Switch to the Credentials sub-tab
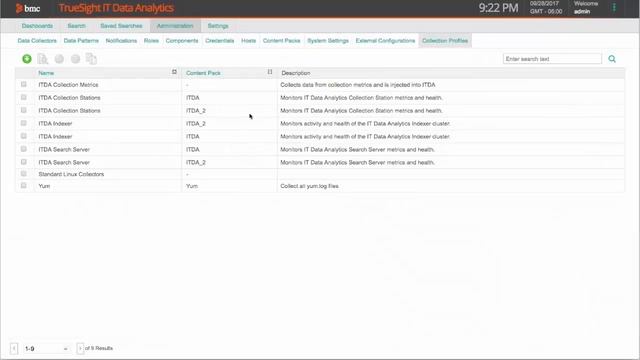 [220, 40]
